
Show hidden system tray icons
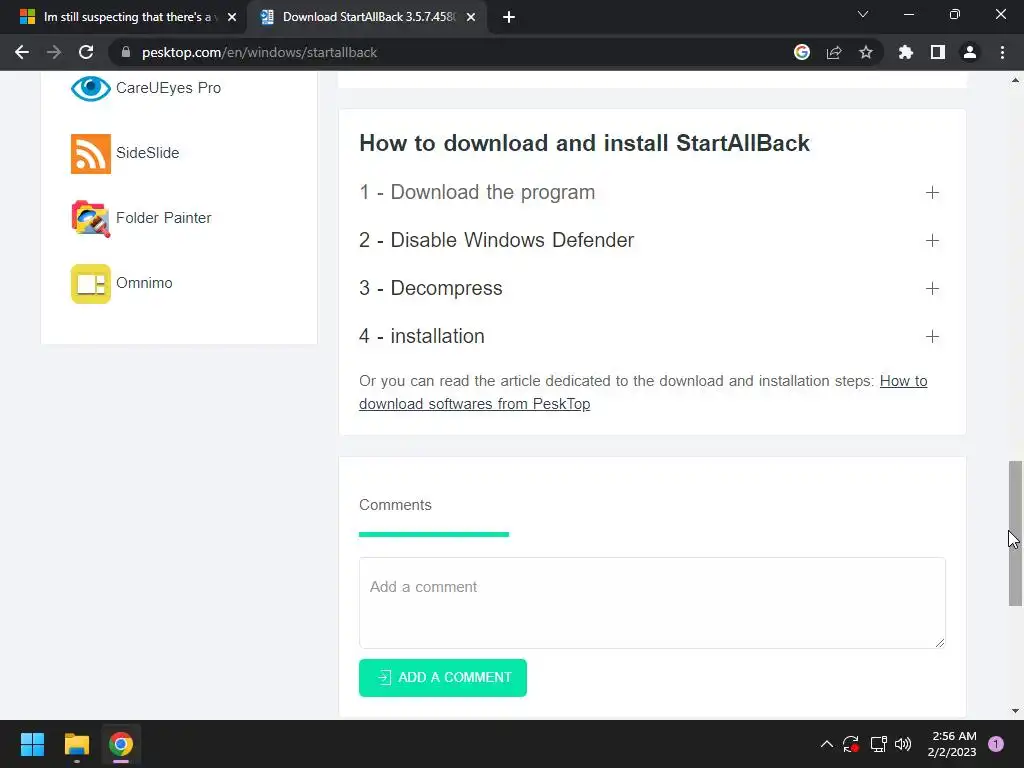tap(826, 744)
